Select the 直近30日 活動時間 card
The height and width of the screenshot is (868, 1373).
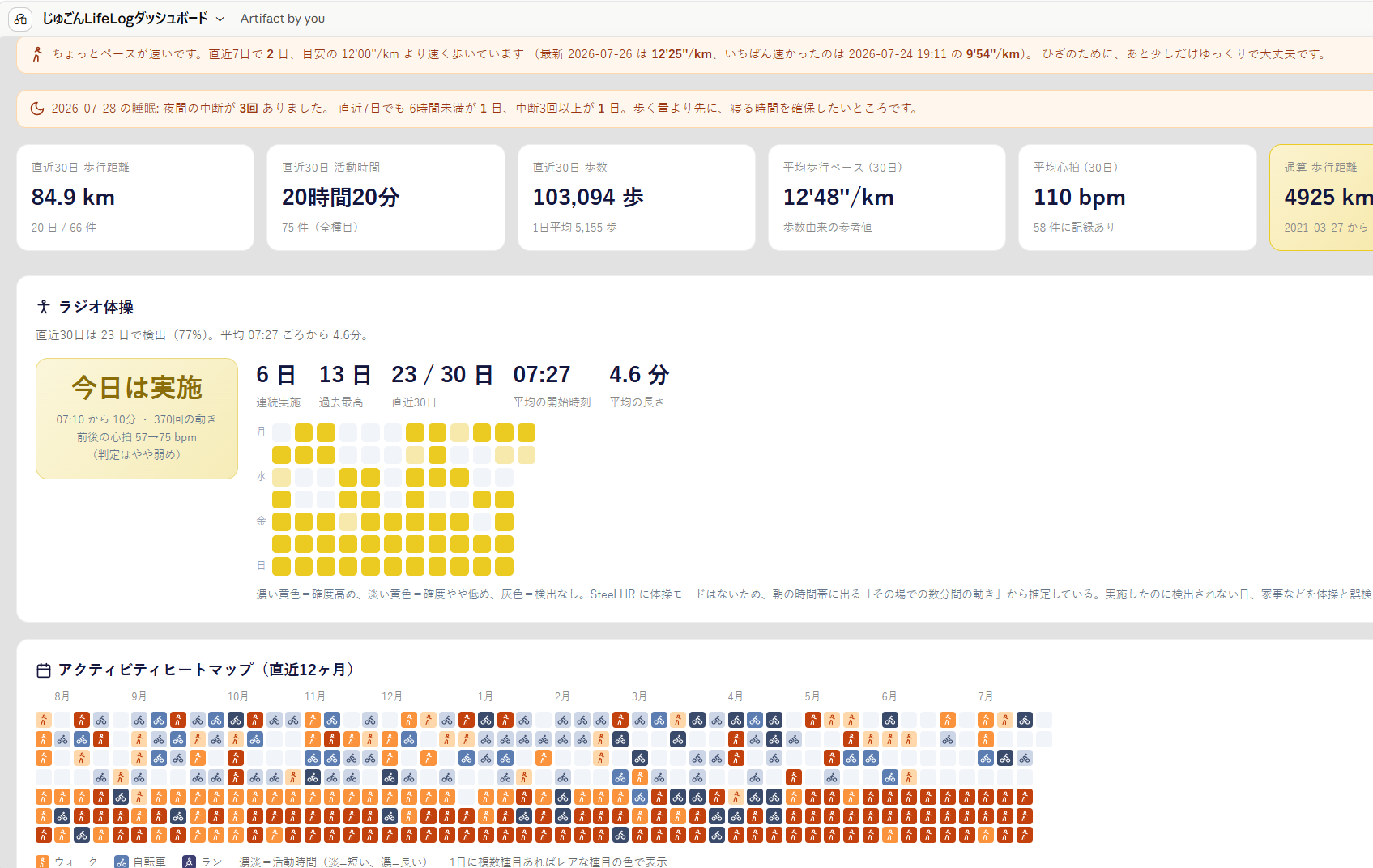tap(386, 198)
